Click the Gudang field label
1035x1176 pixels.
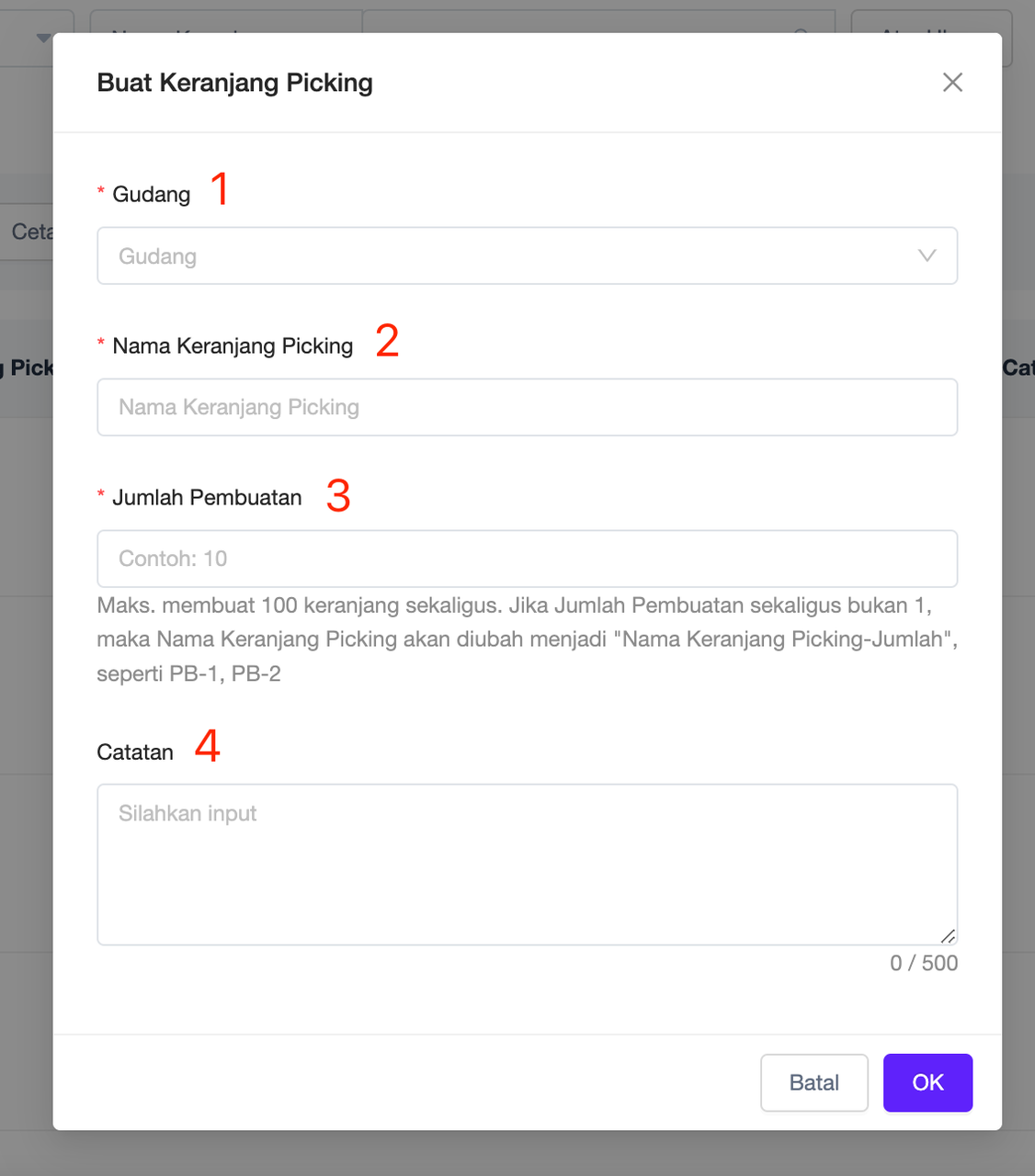(152, 194)
